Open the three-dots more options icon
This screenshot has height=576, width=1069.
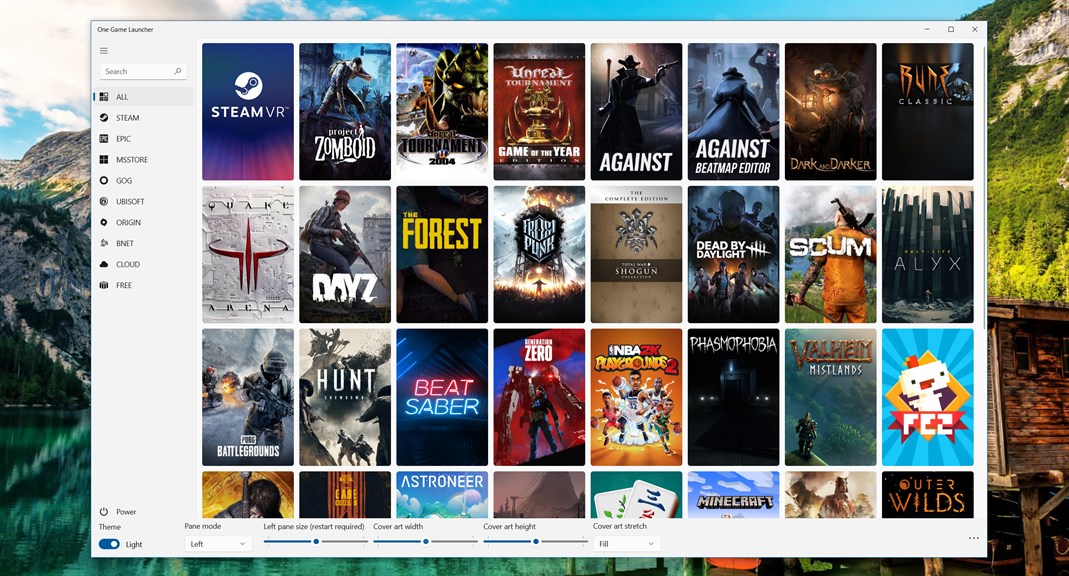tap(973, 539)
